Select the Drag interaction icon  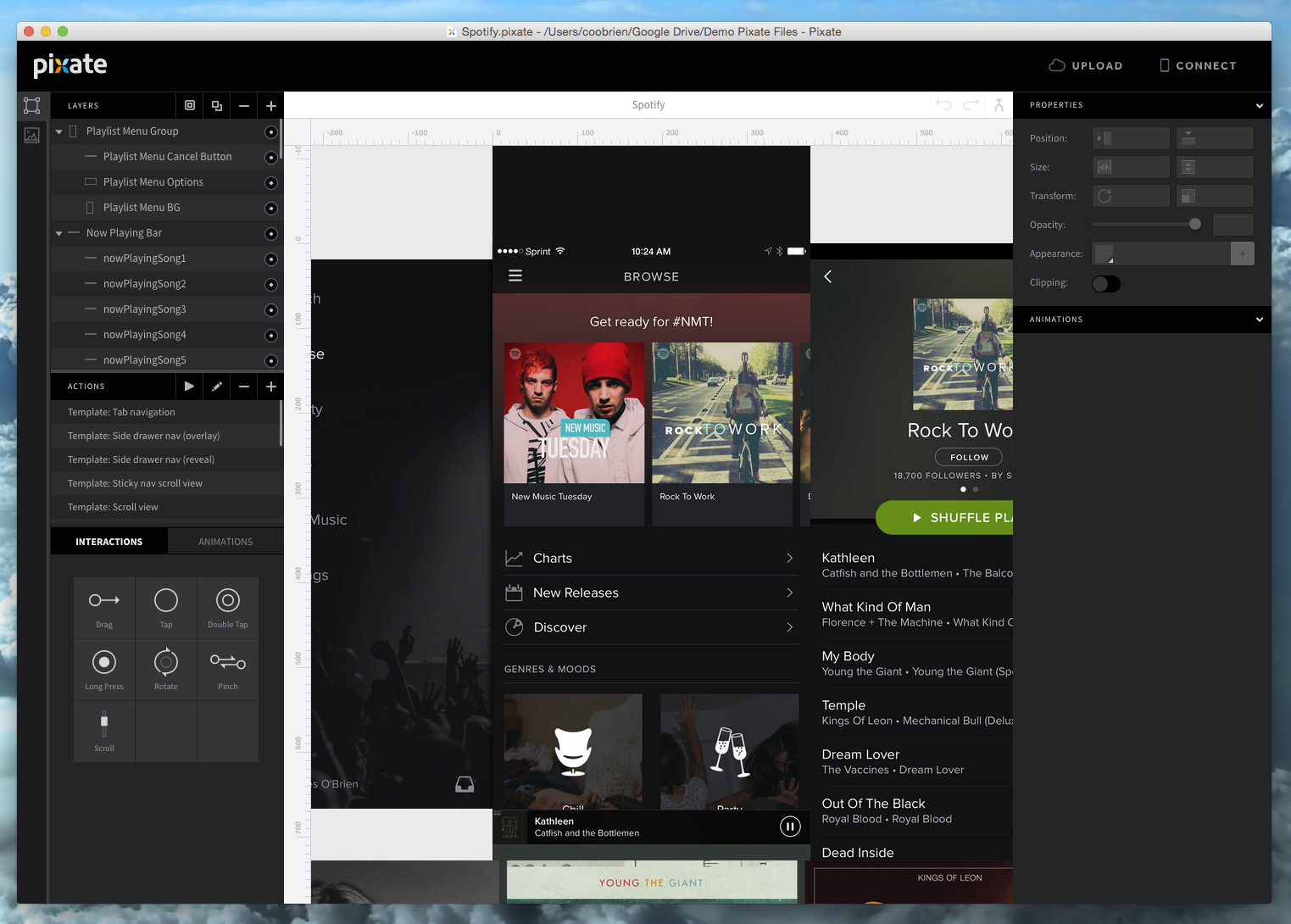pyautogui.click(x=104, y=601)
